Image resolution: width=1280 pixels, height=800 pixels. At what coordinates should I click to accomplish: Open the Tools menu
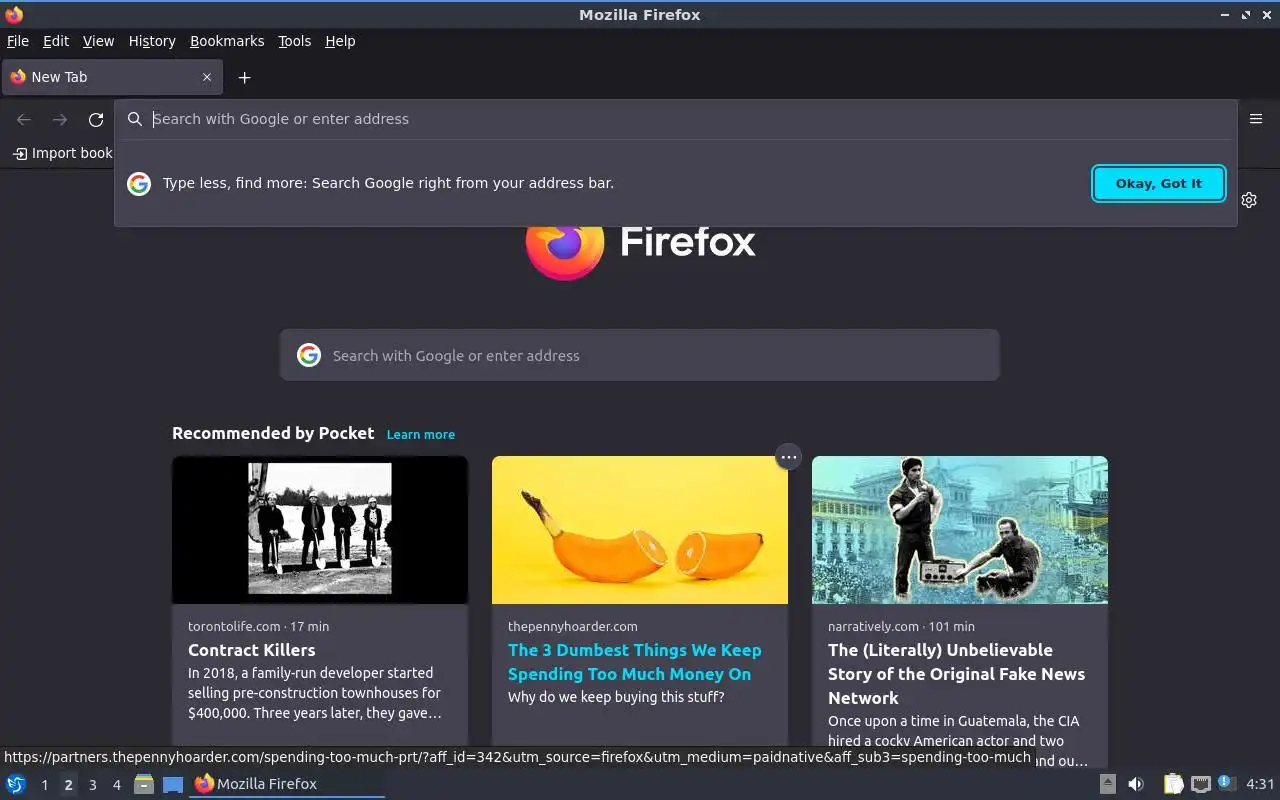pyautogui.click(x=294, y=41)
